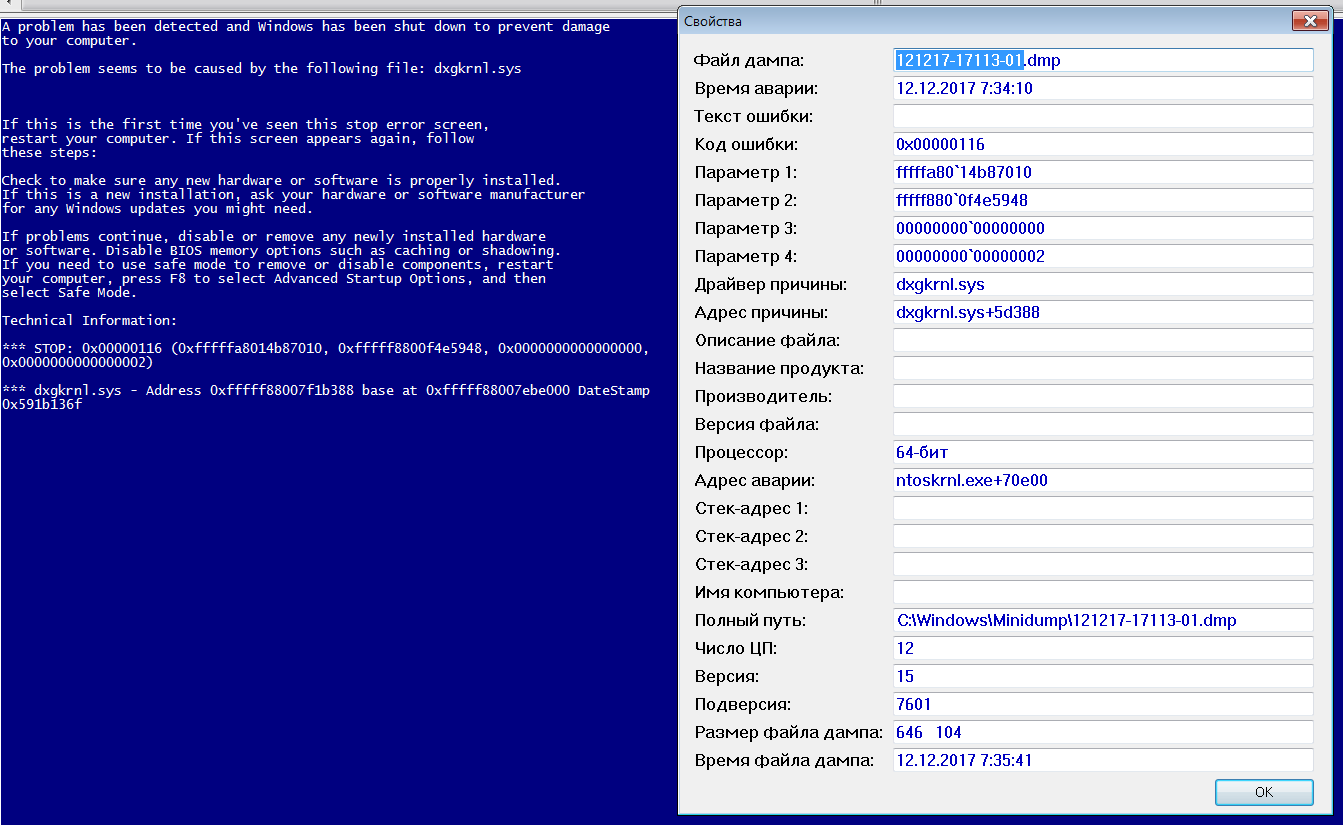1343x825 pixels.
Task: Select the Драйвер причины dxgkrnl.sys field
Action: tap(1103, 284)
